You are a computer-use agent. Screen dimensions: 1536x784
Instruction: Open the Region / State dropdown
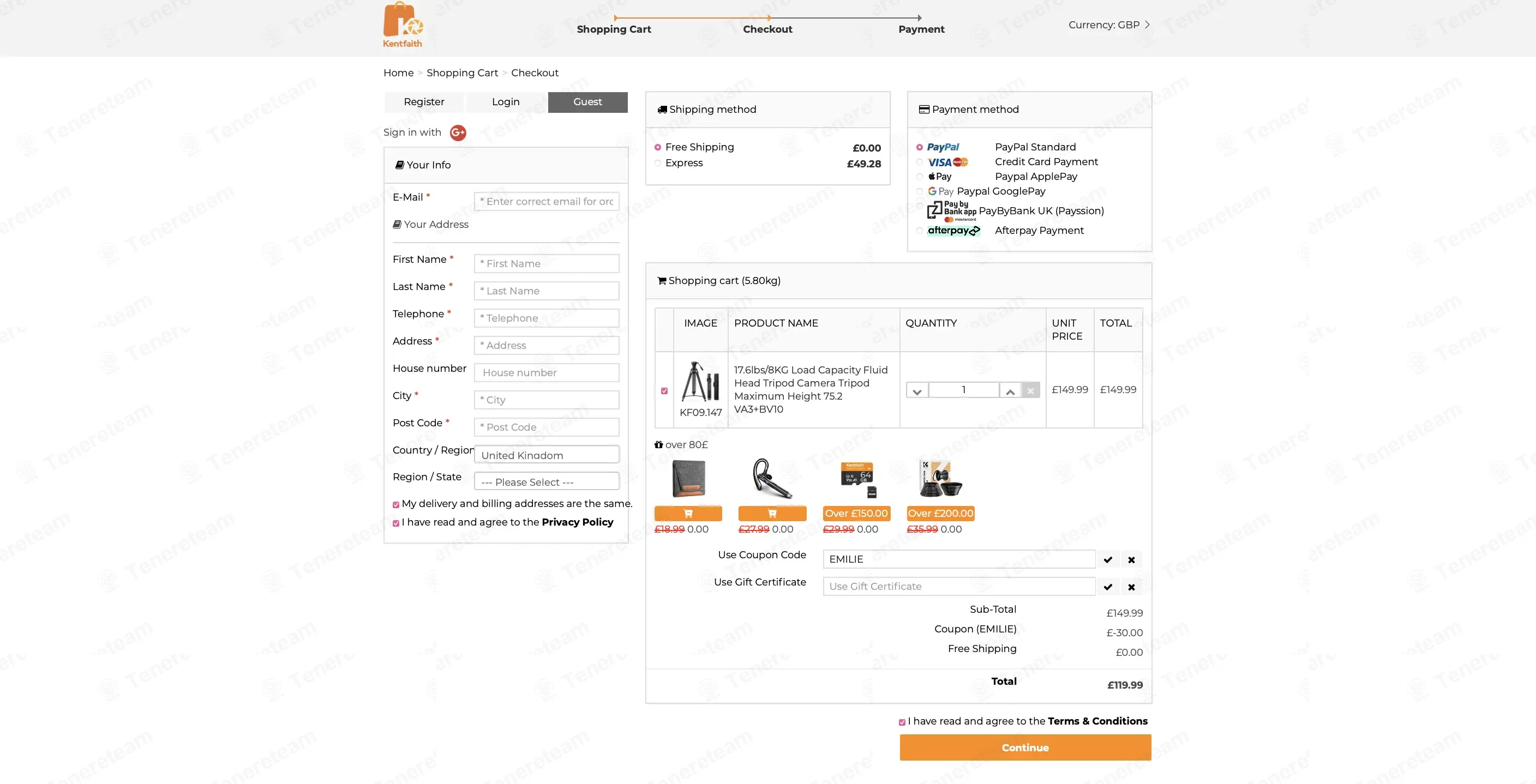(x=546, y=481)
